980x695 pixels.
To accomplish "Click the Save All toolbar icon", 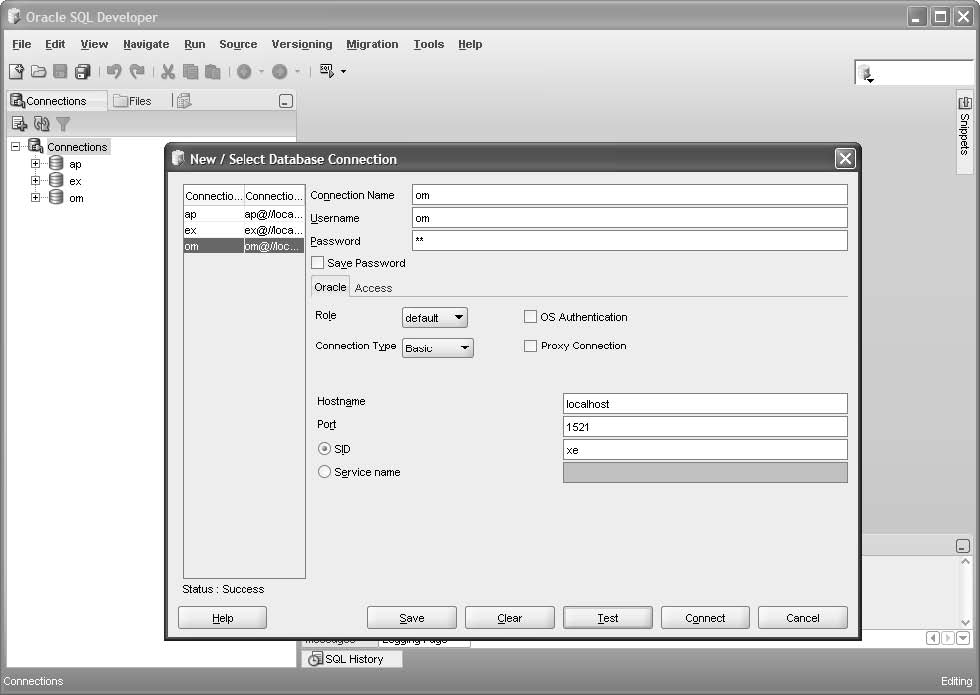I will [x=82, y=71].
